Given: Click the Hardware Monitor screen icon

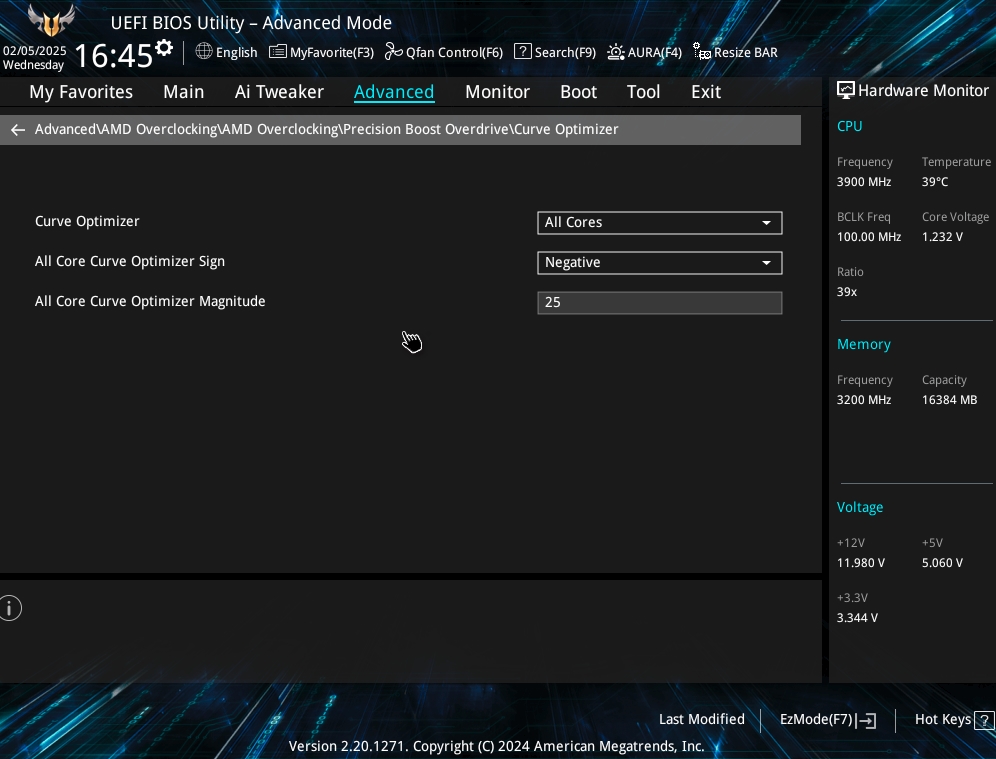Looking at the screenshot, I should [845, 90].
